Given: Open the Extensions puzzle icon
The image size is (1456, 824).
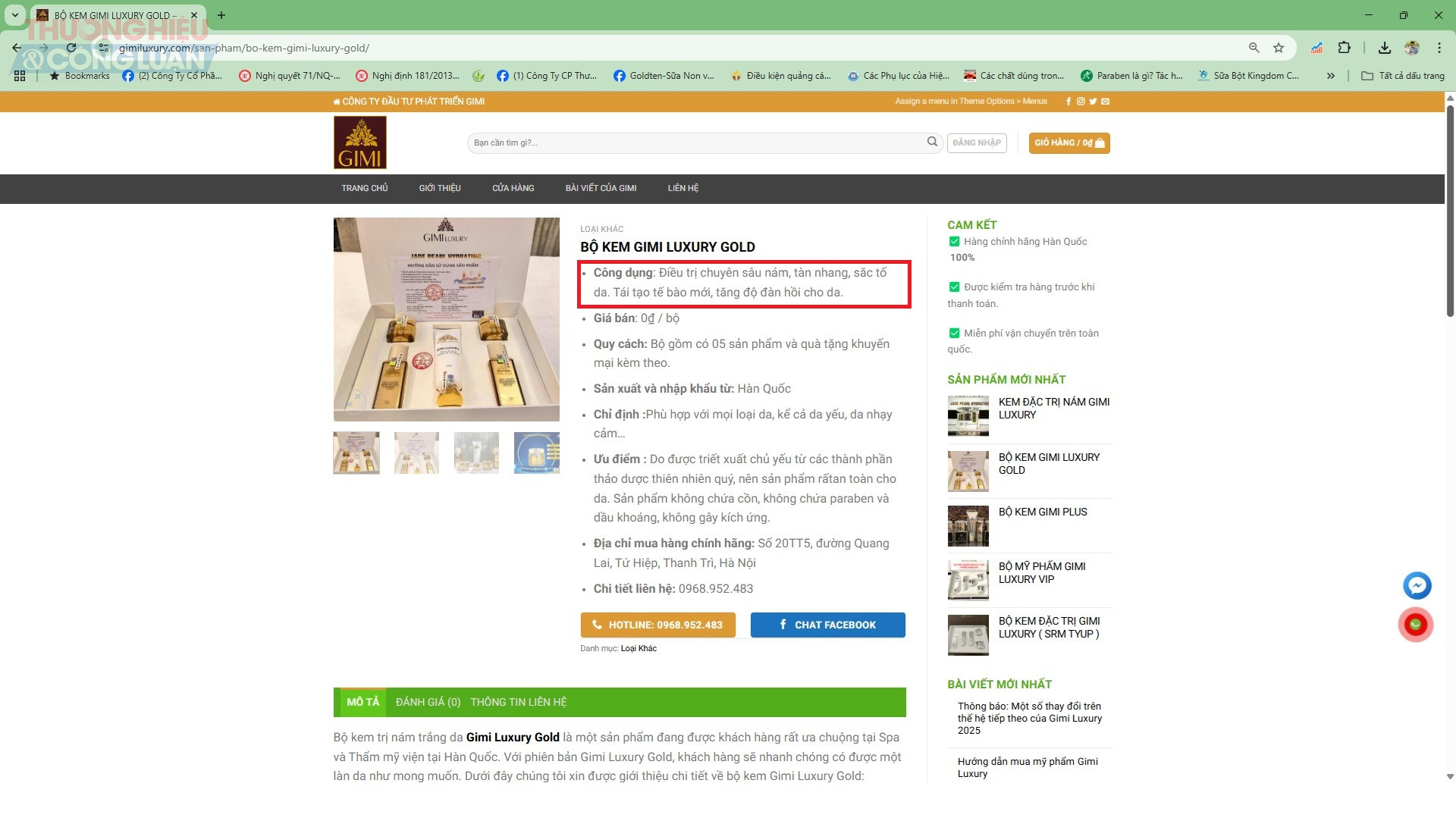Looking at the screenshot, I should pyautogui.click(x=1344, y=48).
